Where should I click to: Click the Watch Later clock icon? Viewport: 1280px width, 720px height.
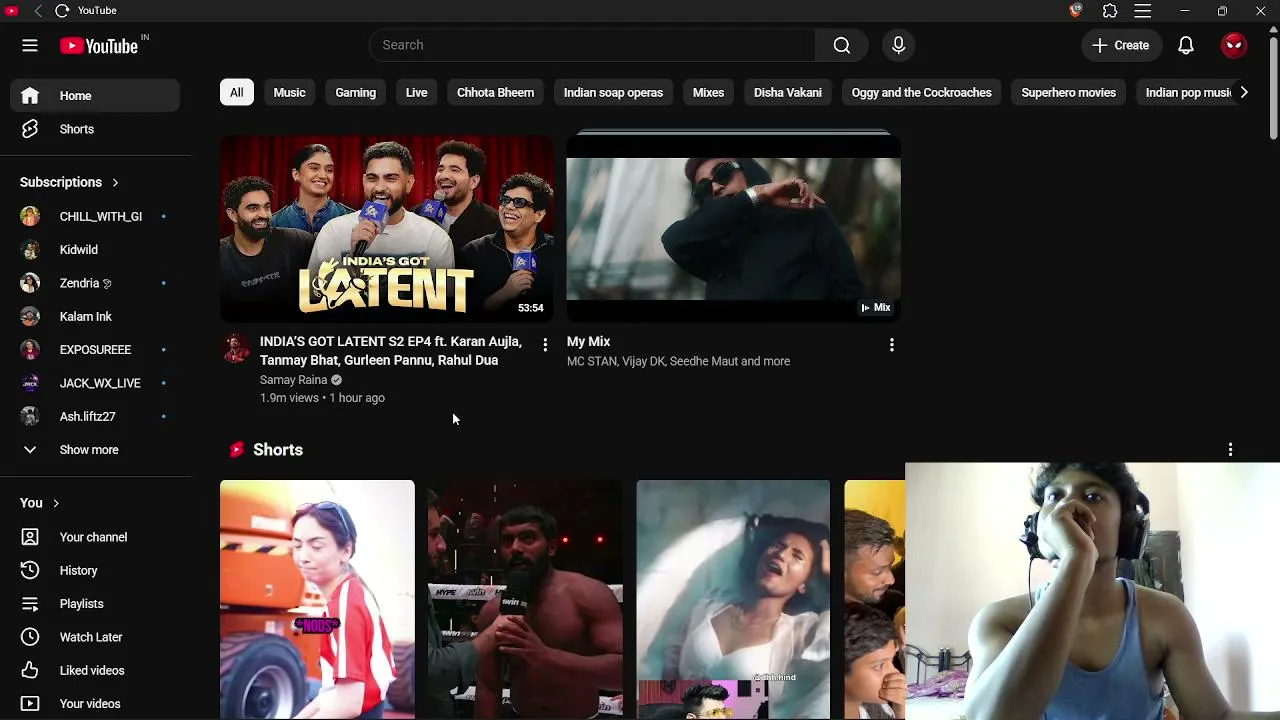(30, 637)
